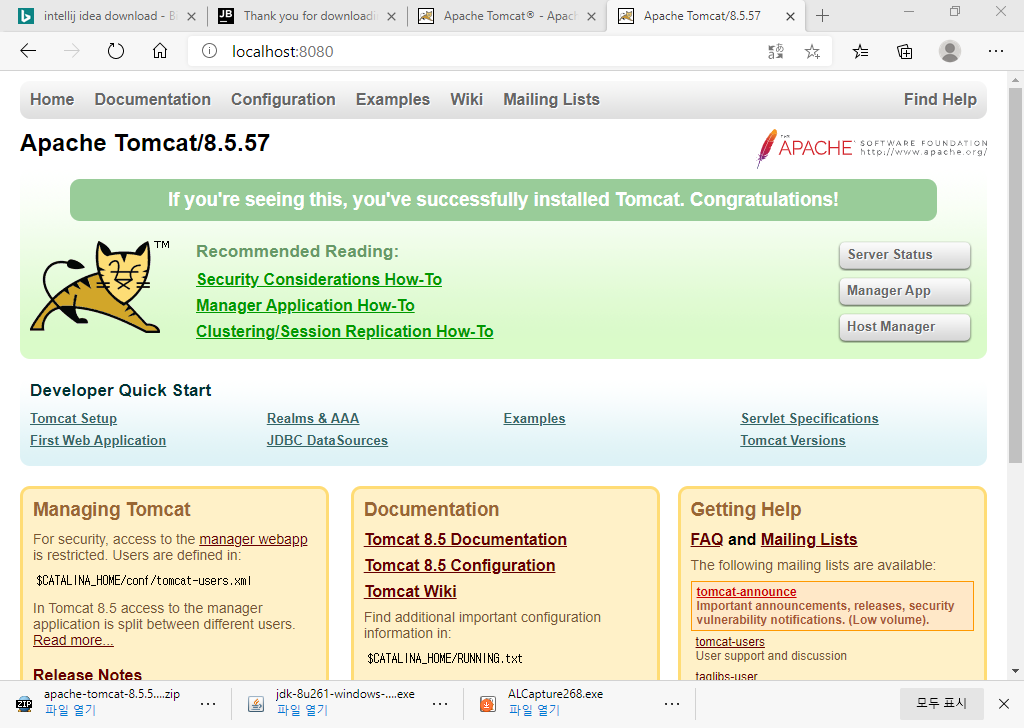The height and width of the screenshot is (728, 1024).
Task: Open Tomcat 8.5 Configuration link
Action: point(460,565)
